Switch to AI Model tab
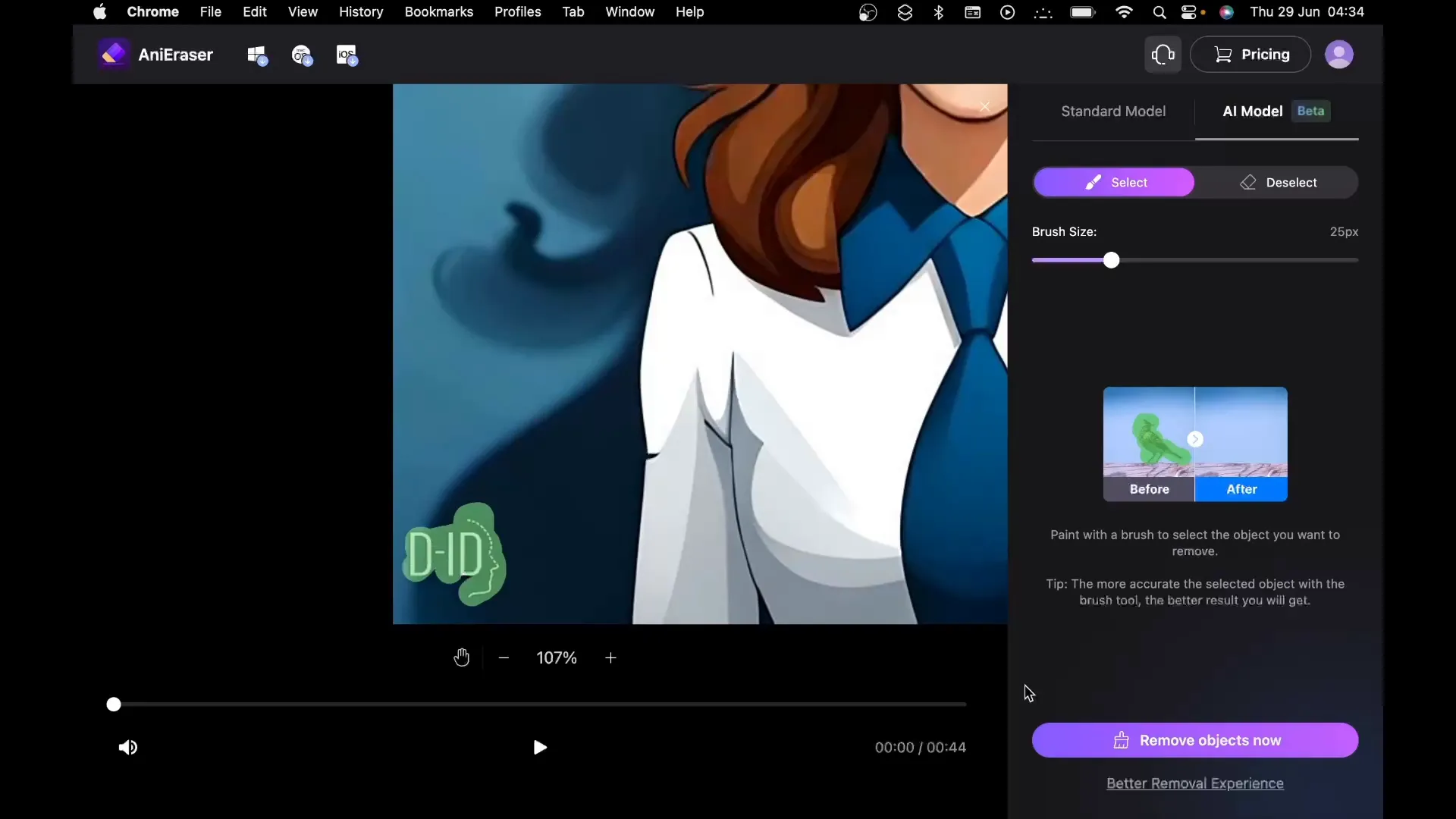The image size is (1456, 819). (1253, 111)
